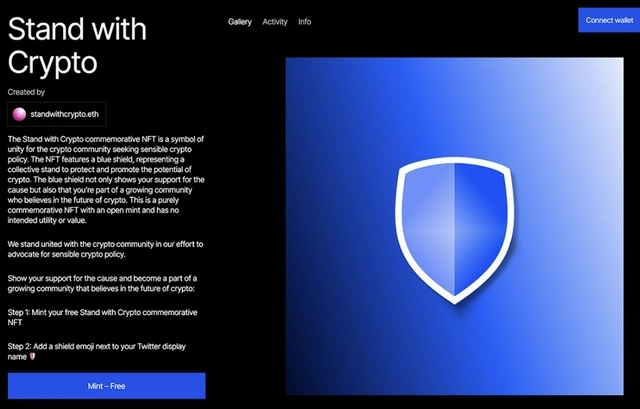
Task: Click the commemorative NFT description paragraph
Action: pyautogui.click(x=105, y=183)
